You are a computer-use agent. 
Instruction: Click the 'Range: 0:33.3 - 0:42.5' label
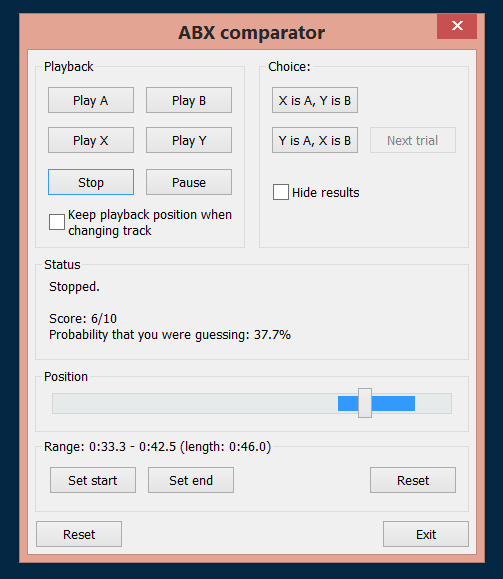pyautogui.click(x=157, y=447)
